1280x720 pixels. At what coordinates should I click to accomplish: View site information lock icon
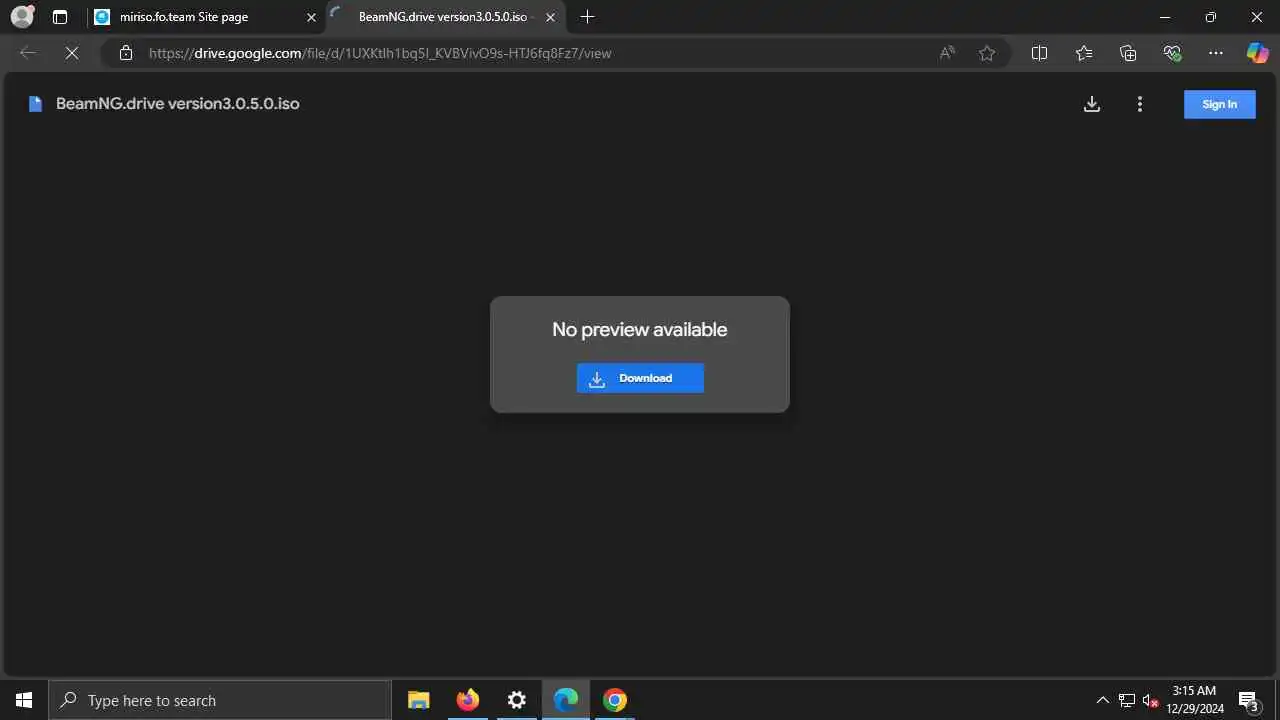point(126,53)
